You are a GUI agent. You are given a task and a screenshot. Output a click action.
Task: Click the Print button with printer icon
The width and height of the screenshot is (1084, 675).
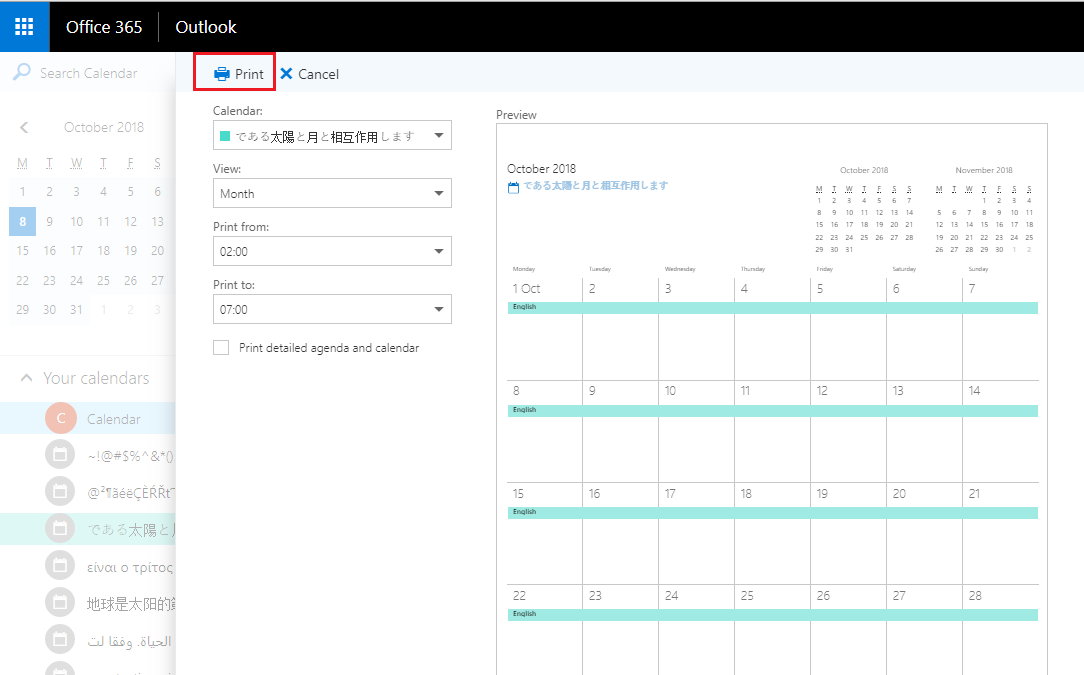coord(239,74)
